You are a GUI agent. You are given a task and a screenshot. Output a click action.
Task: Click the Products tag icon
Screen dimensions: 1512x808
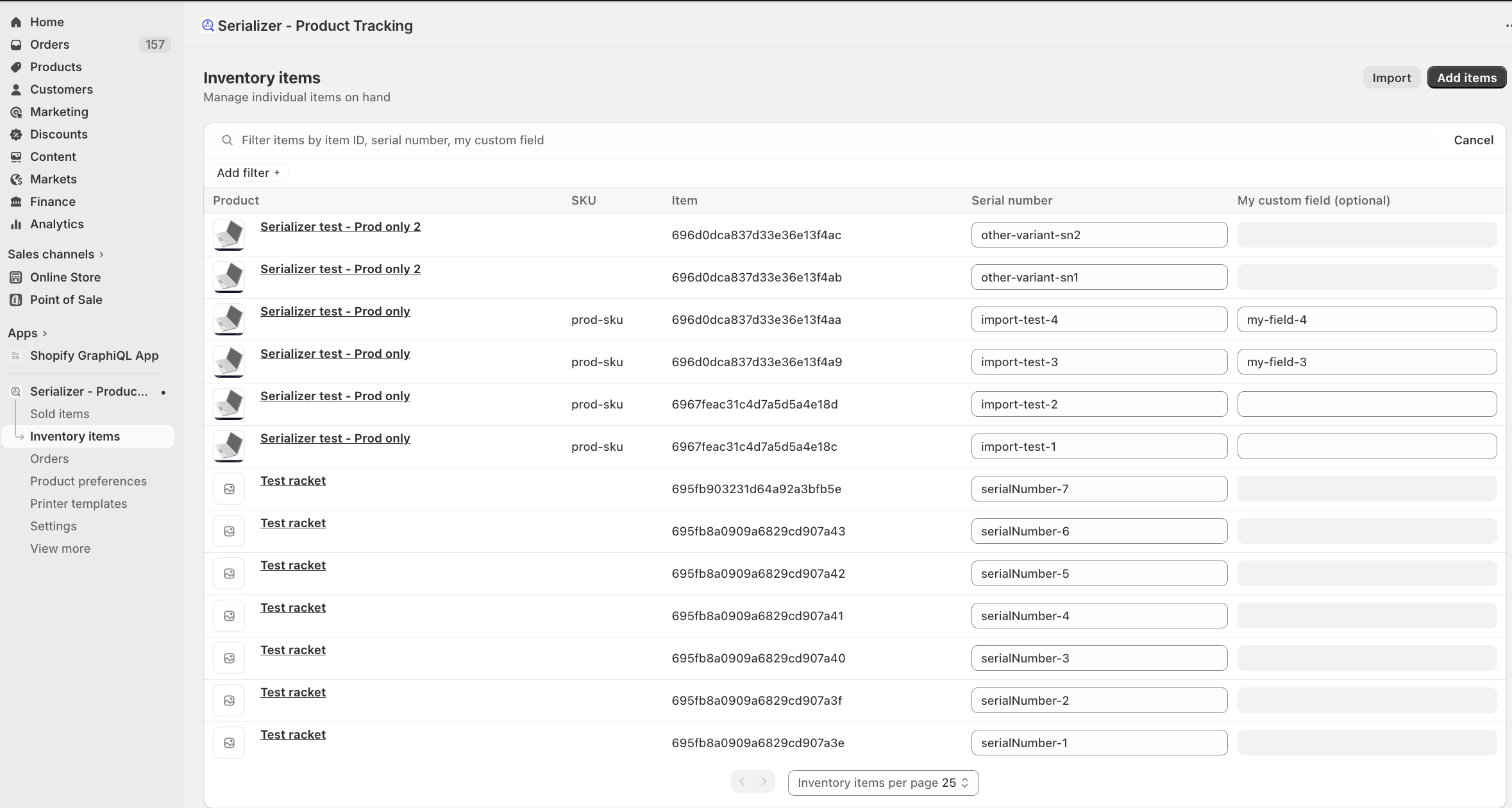pos(16,67)
